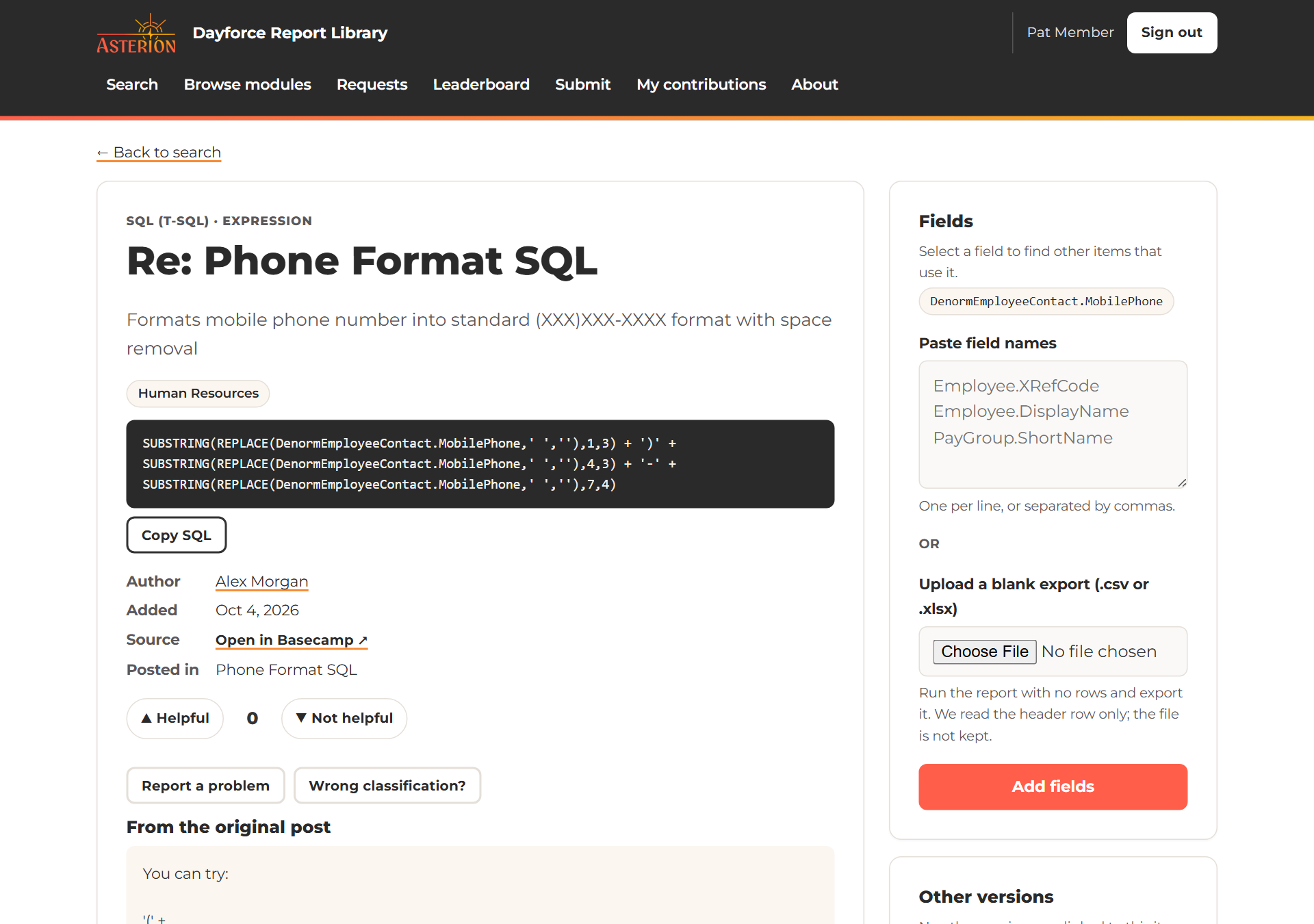The width and height of the screenshot is (1314, 924).
Task: Click the 'SQL (T-SQL) · EXPRESSION' label
Action: pyautogui.click(x=219, y=220)
